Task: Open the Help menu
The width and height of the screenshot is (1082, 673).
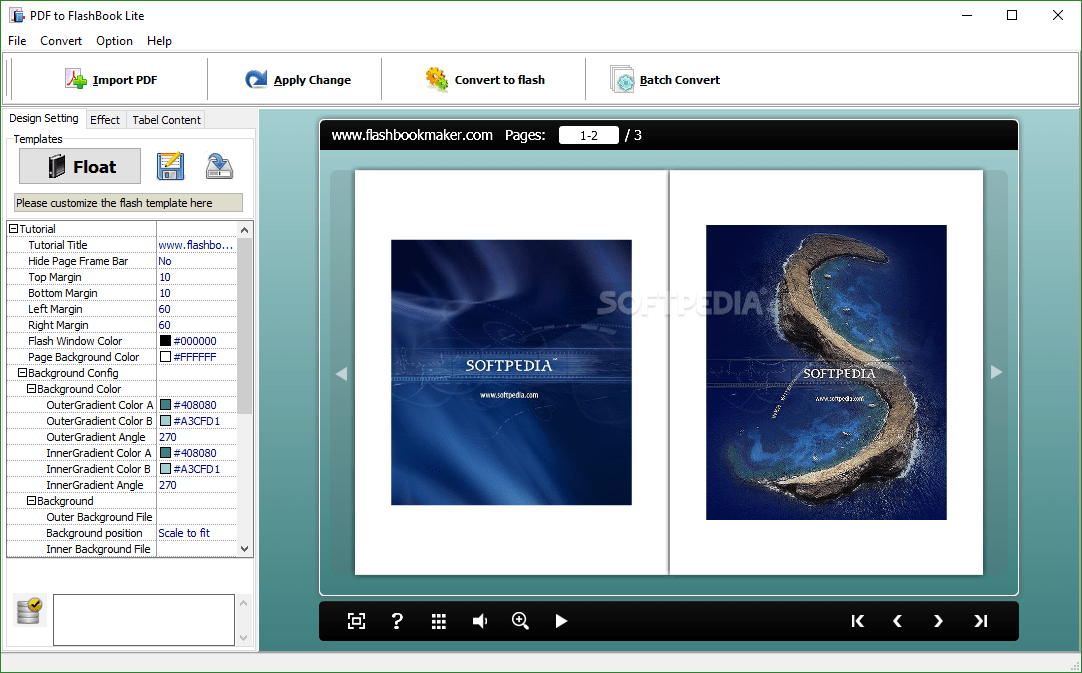Action: (159, 41)
